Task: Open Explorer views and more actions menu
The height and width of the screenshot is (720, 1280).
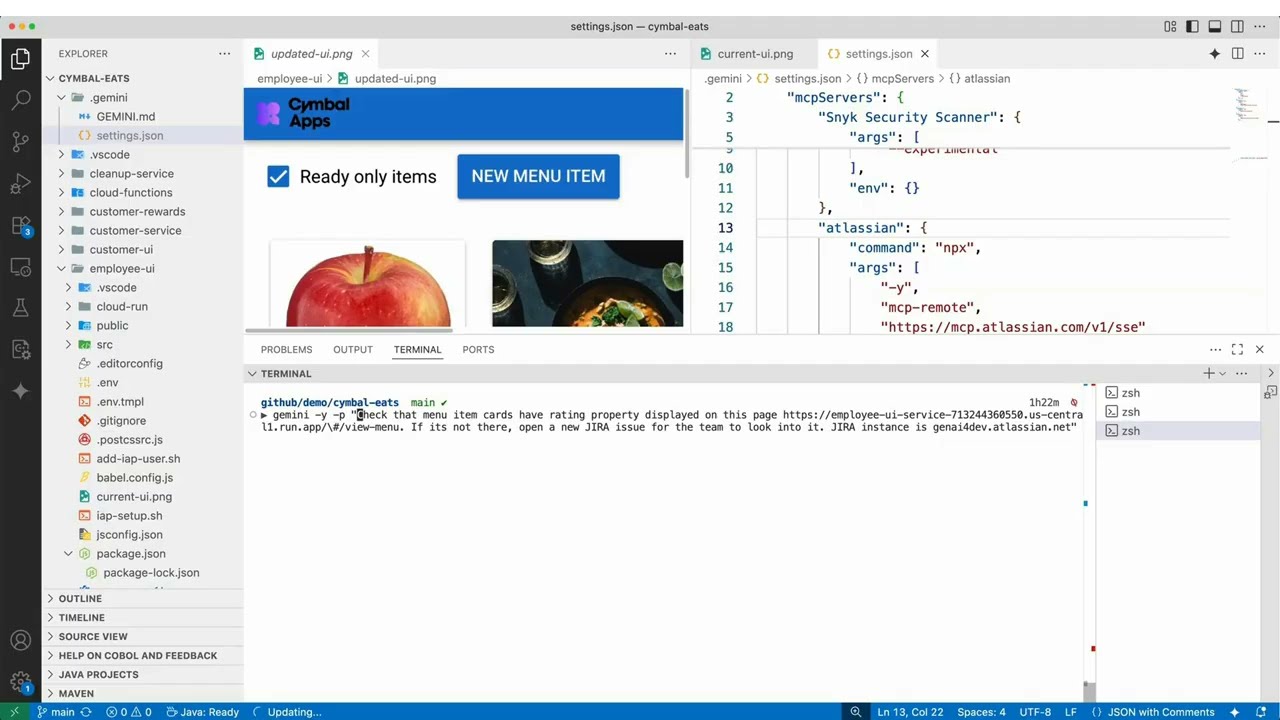Action: [x=224, y=54]
